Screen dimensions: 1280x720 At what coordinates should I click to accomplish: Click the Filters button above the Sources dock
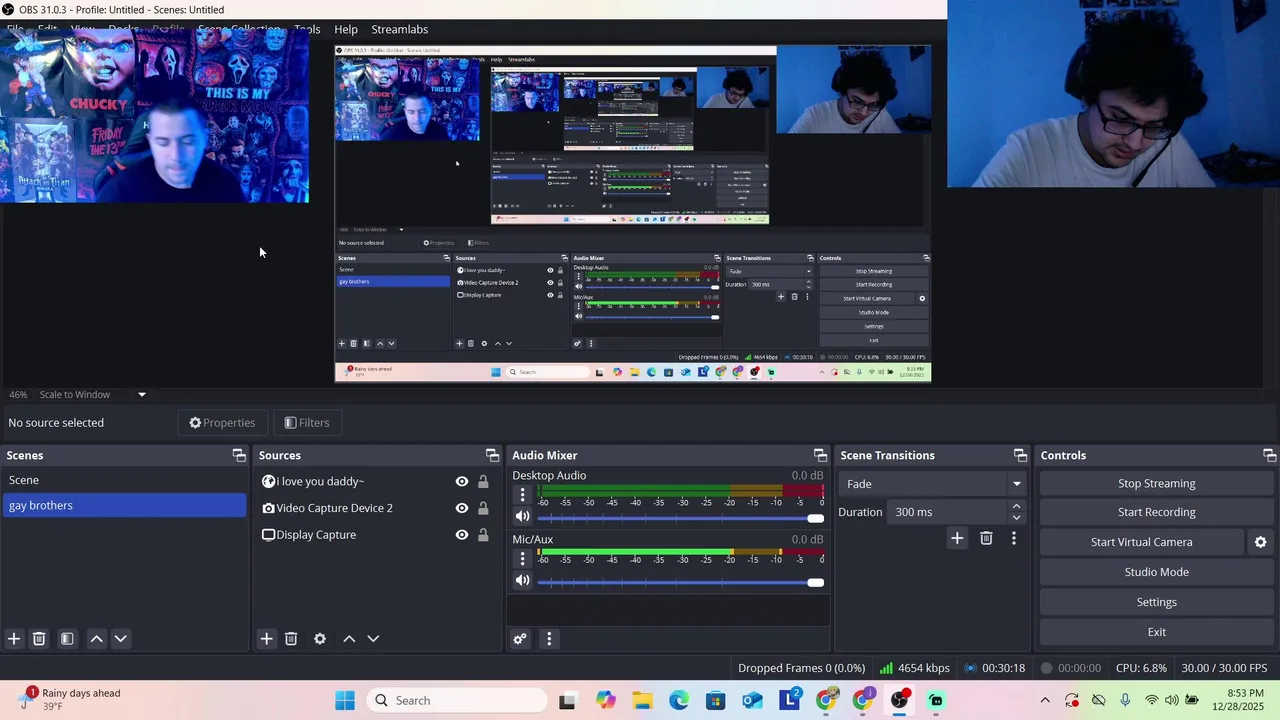coord(306,422)
